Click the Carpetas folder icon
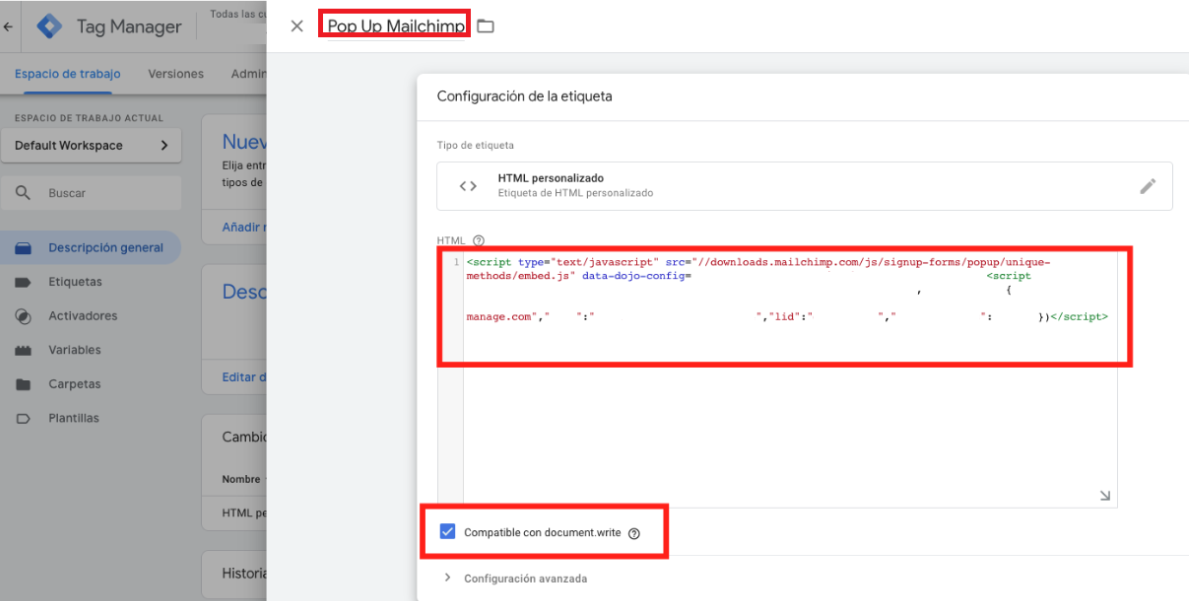Screen dimensions: 1189x601 pyautogui.click(x=24, y=384)
